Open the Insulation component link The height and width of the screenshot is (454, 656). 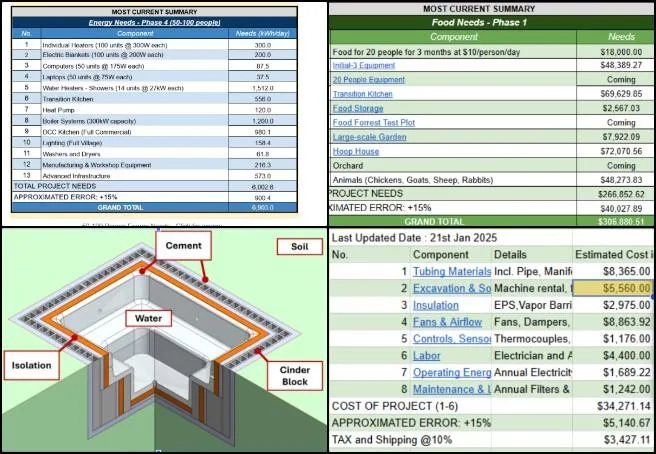(x=436, y=305)
